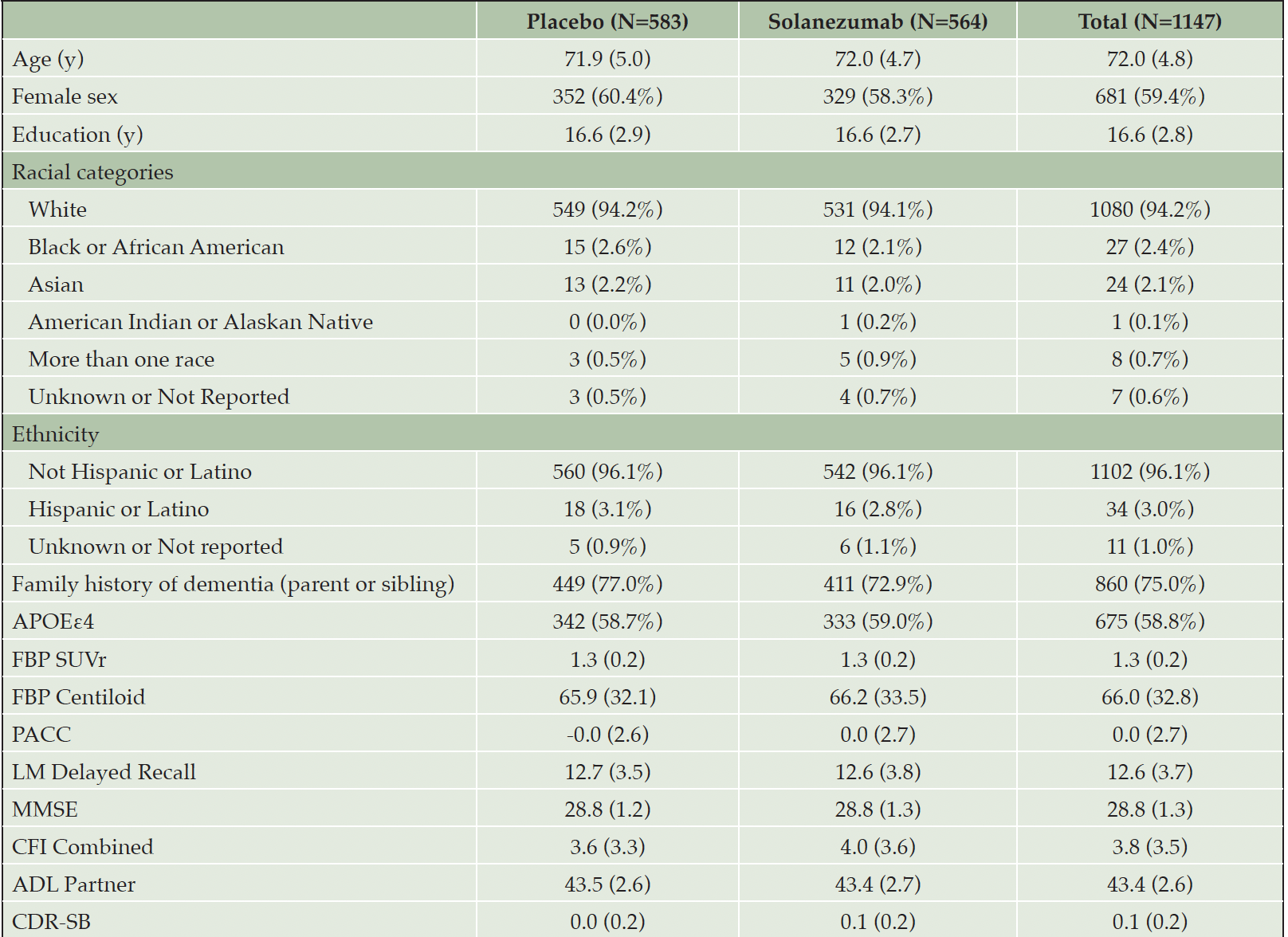The height and width of the screenshot is (937, 1288).
Task: Click the Ethnicity section header row
Action: (x=642, y=433)
